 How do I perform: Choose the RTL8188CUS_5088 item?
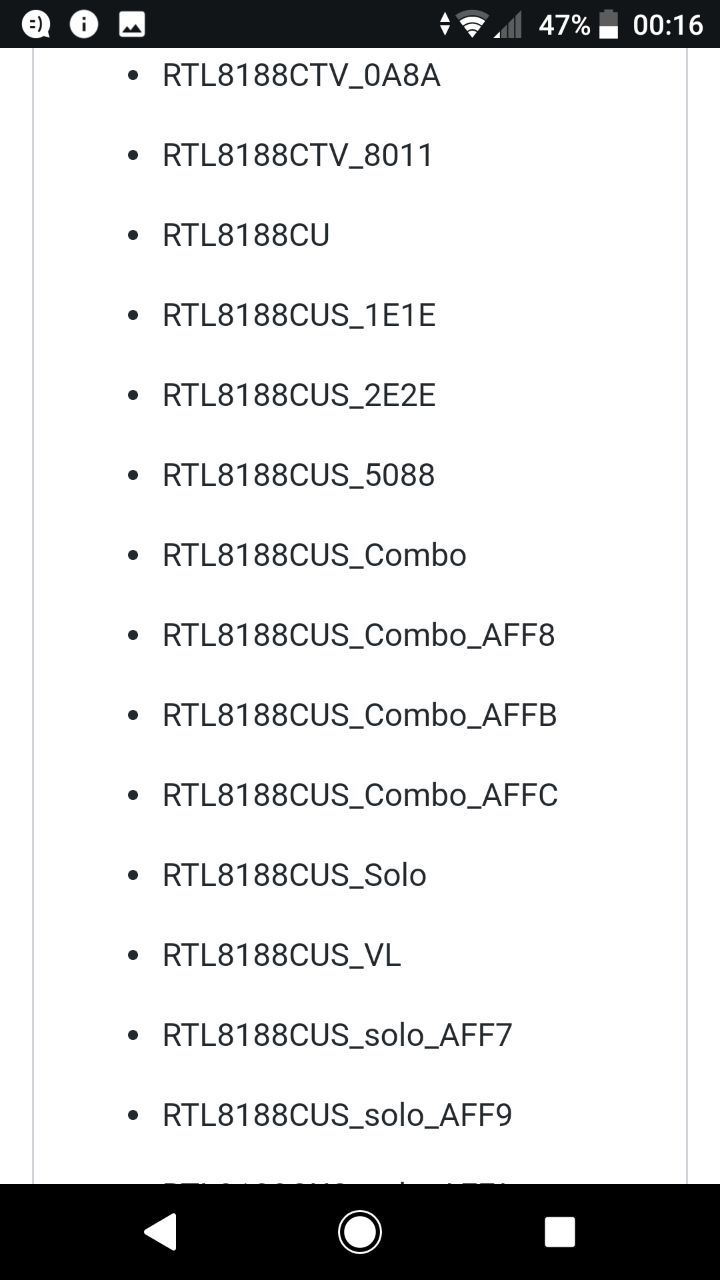(x=298, y=475)
